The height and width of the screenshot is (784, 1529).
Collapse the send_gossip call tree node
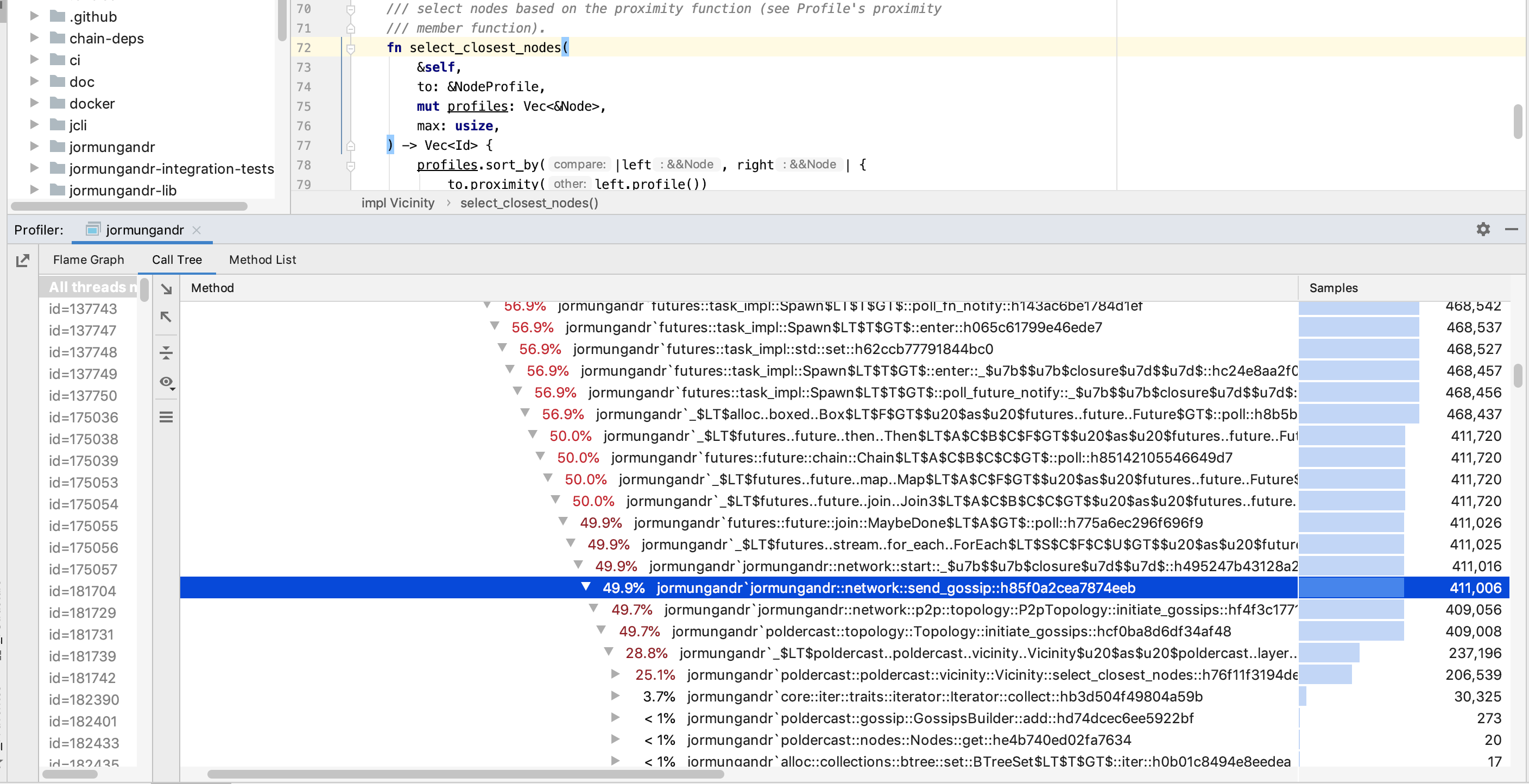coord(585,587)
